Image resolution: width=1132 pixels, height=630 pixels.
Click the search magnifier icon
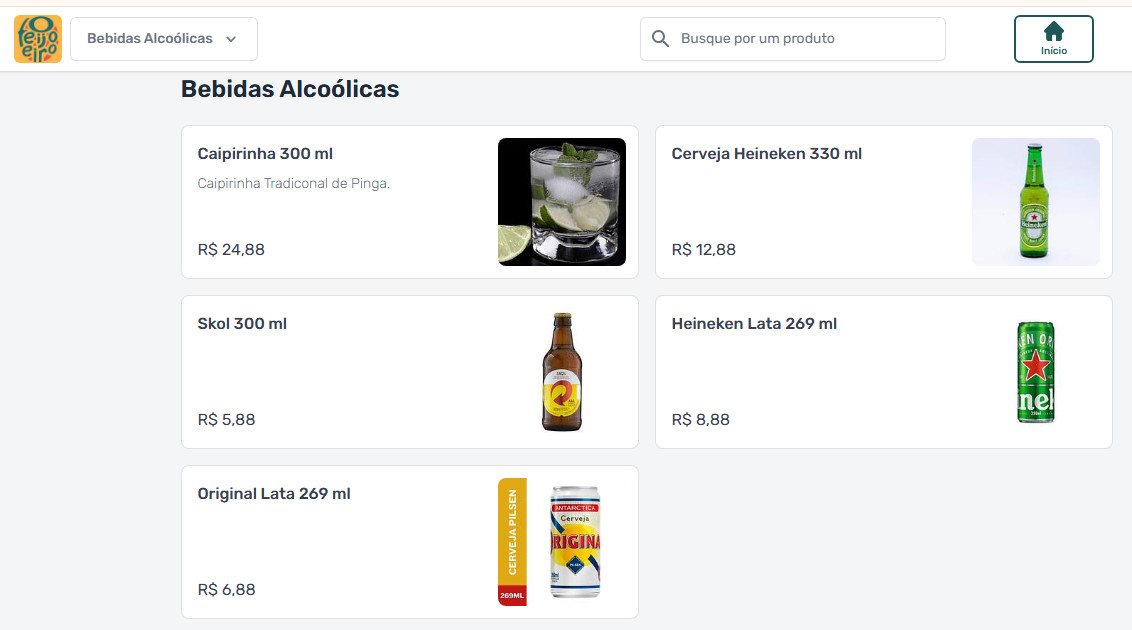pyautogui.click(x=660, y=39)
